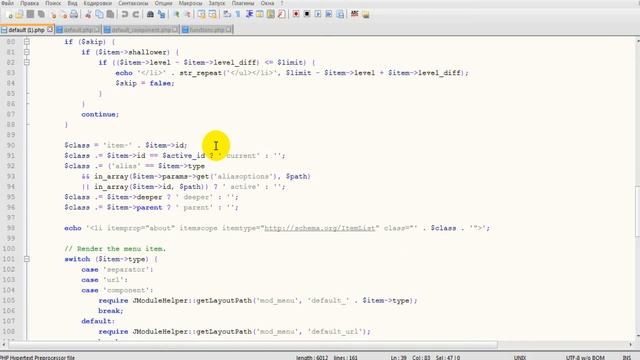Toggle the indent guide icon
The image size is (640, 360).
coord(249,15)
